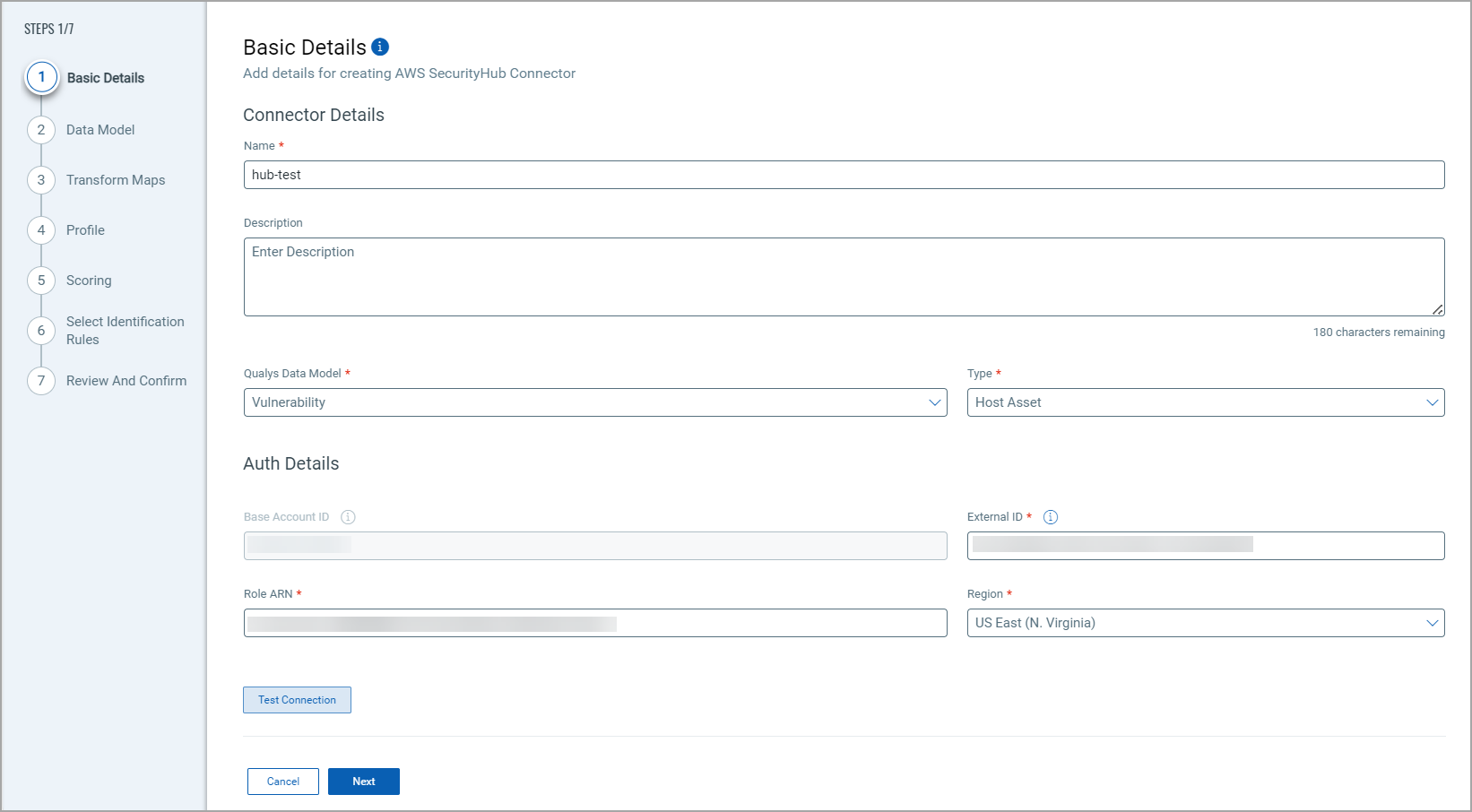Click the step 5 number circle
The width and height of the screenshot is (1472, 812).
(41, 281)
